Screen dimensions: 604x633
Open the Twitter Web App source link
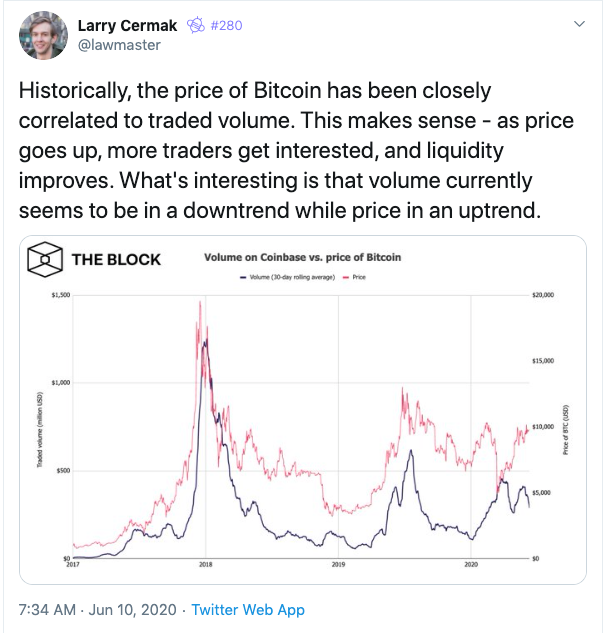[248, 610]
